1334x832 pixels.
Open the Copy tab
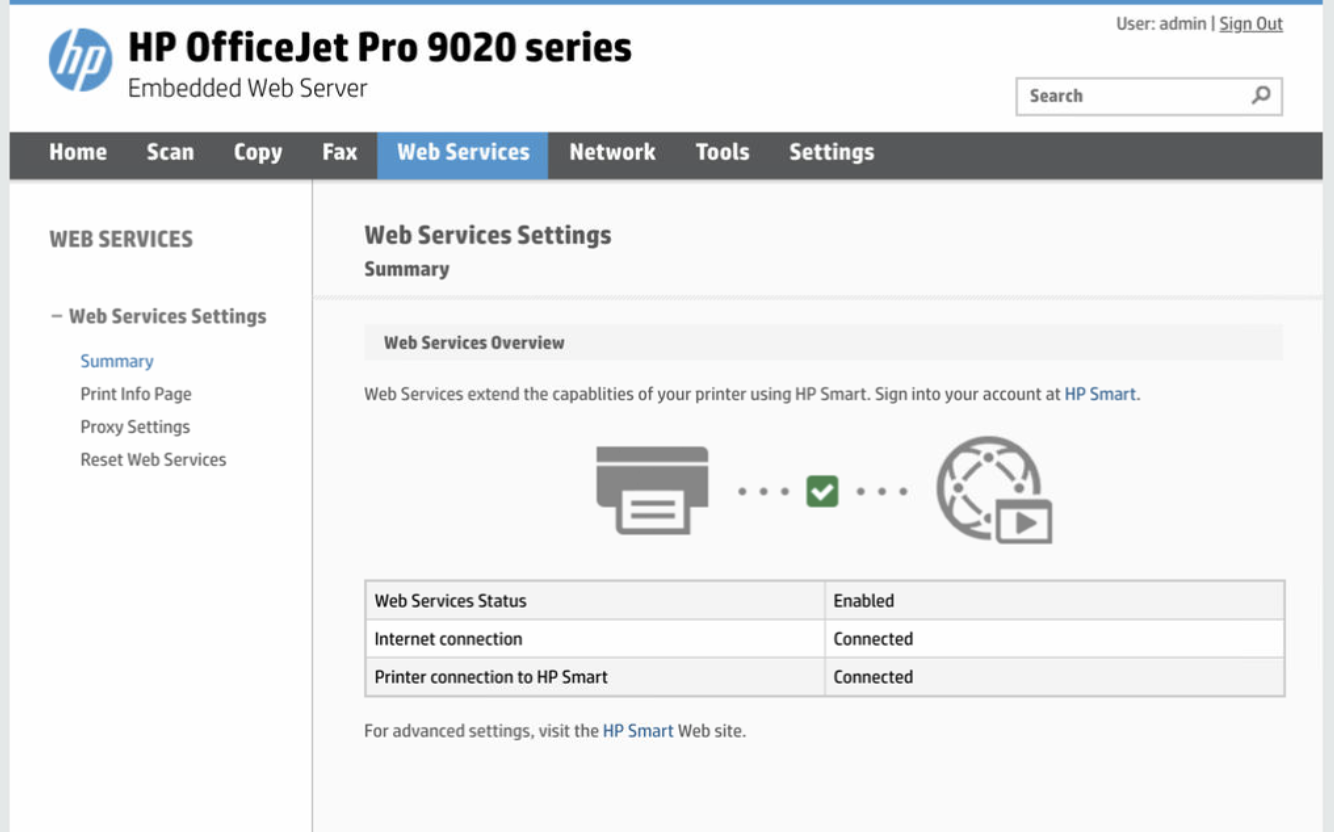258,152
